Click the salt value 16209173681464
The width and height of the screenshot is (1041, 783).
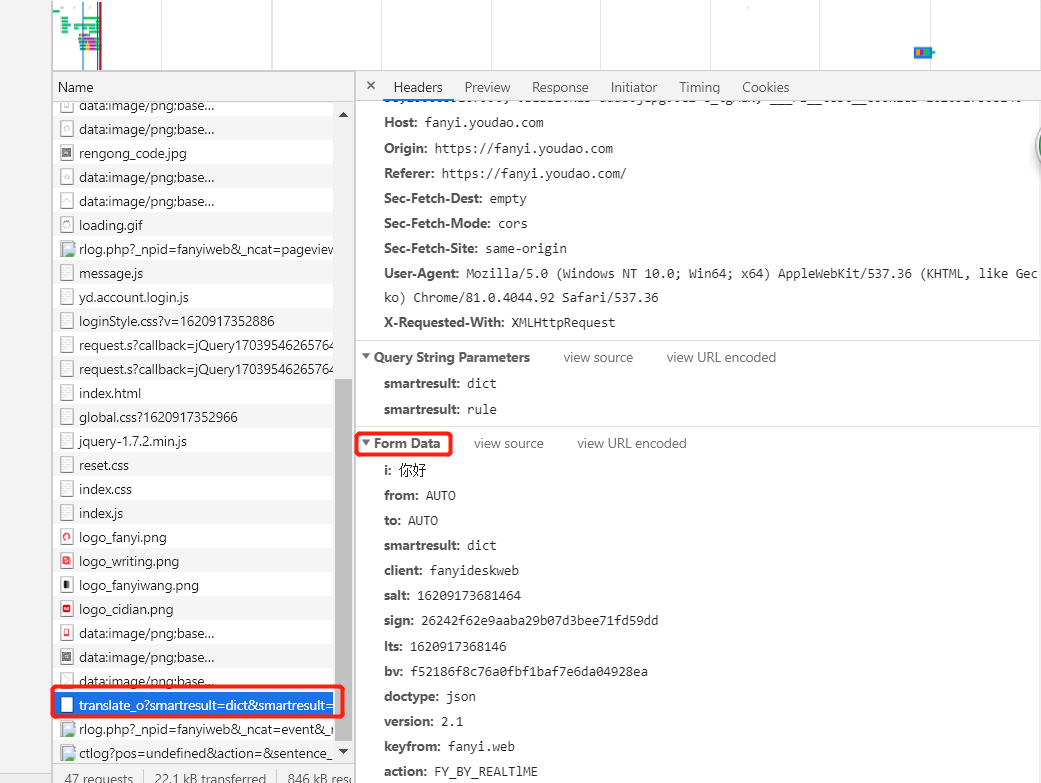469,595
